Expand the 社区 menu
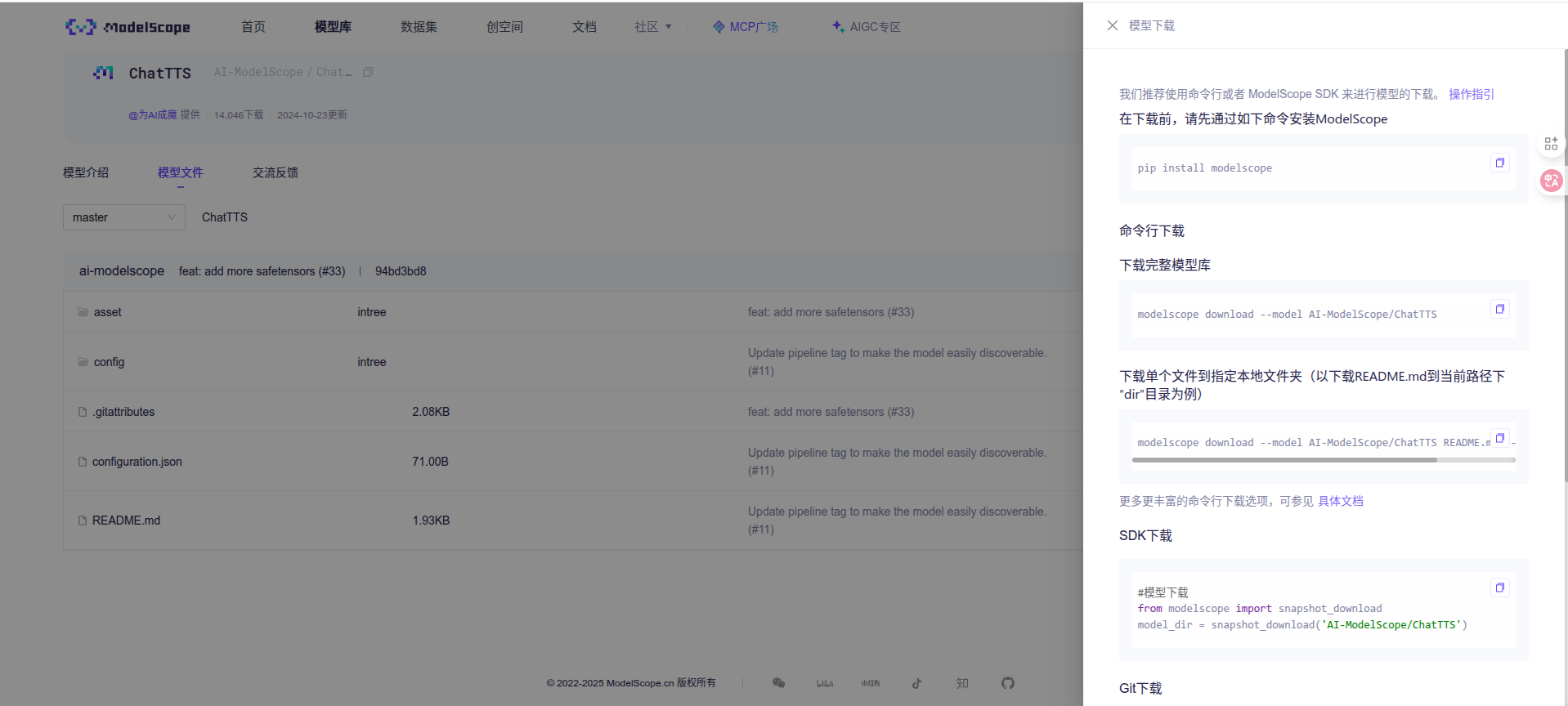The height and width of the screenshot is (706, 1568). click(653, 27)
